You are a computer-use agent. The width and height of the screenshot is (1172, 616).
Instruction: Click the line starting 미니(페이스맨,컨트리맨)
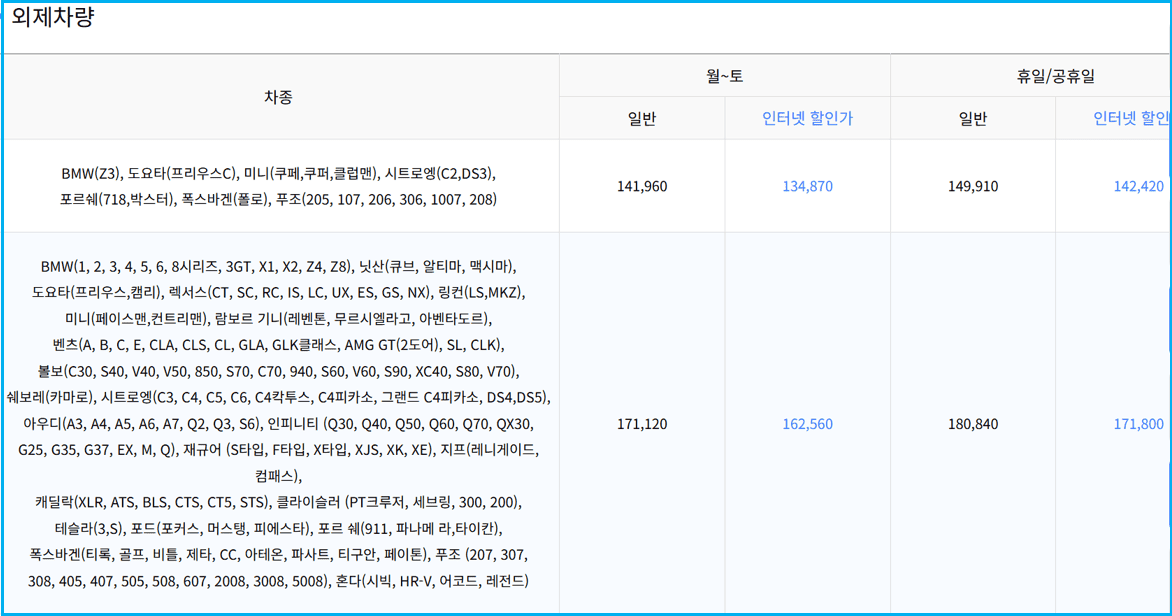pos(278,318)
